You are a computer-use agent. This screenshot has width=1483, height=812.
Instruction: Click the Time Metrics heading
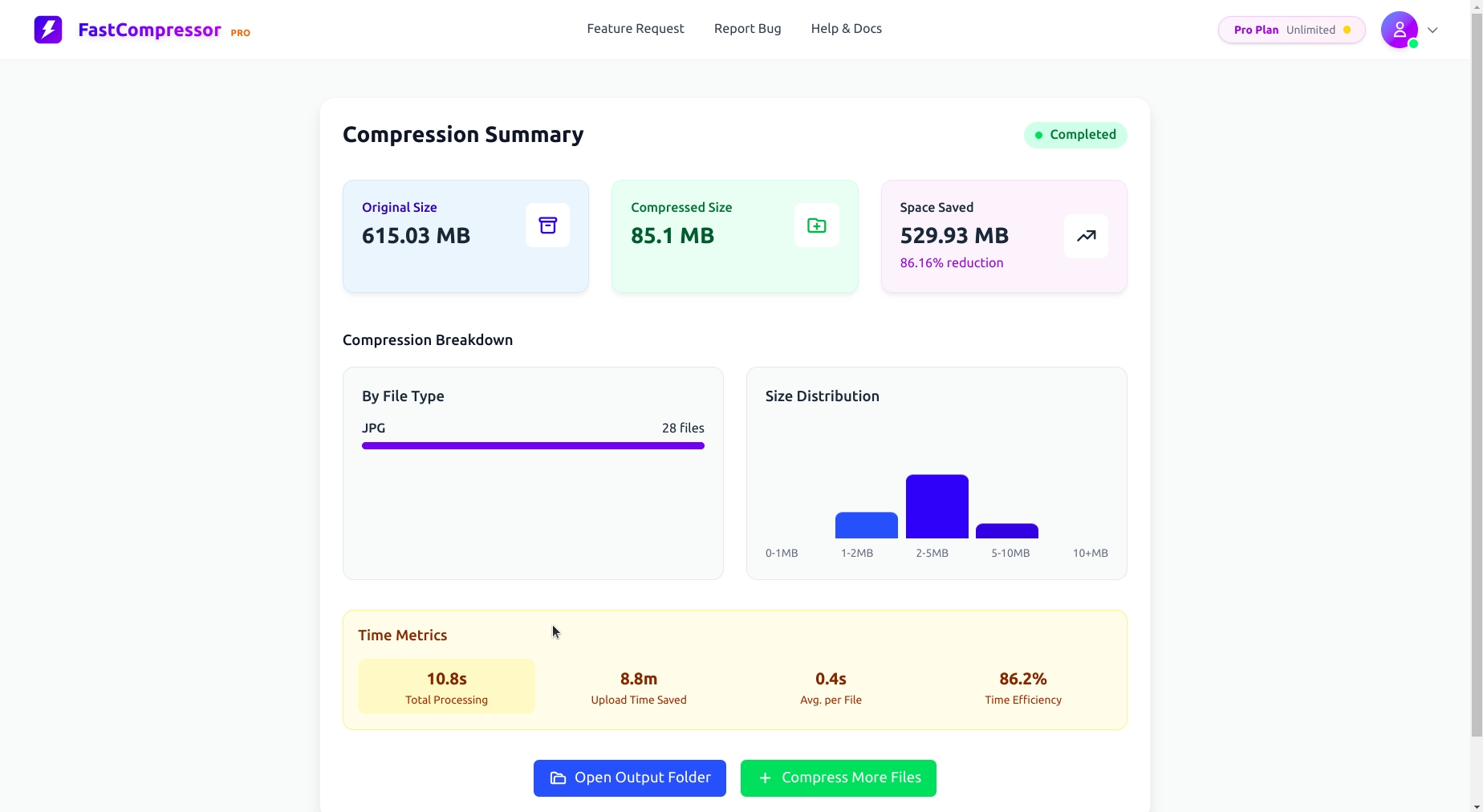pyautogui.click(x=403, y=635)
